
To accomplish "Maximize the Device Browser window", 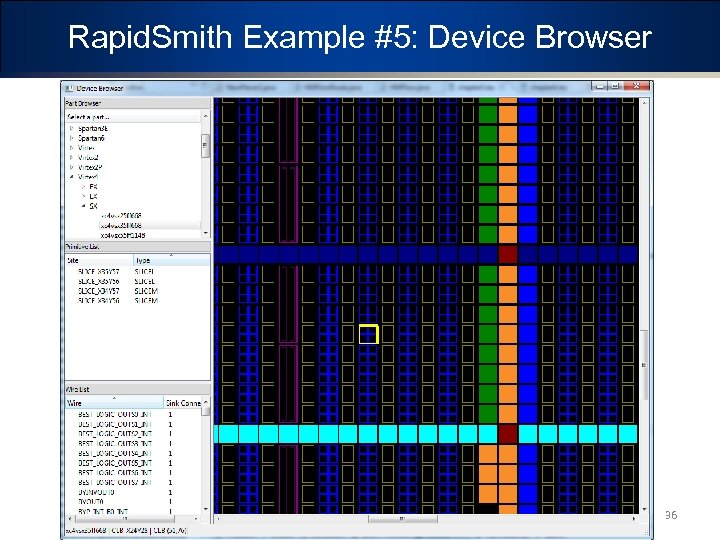I will pos(615,86).
